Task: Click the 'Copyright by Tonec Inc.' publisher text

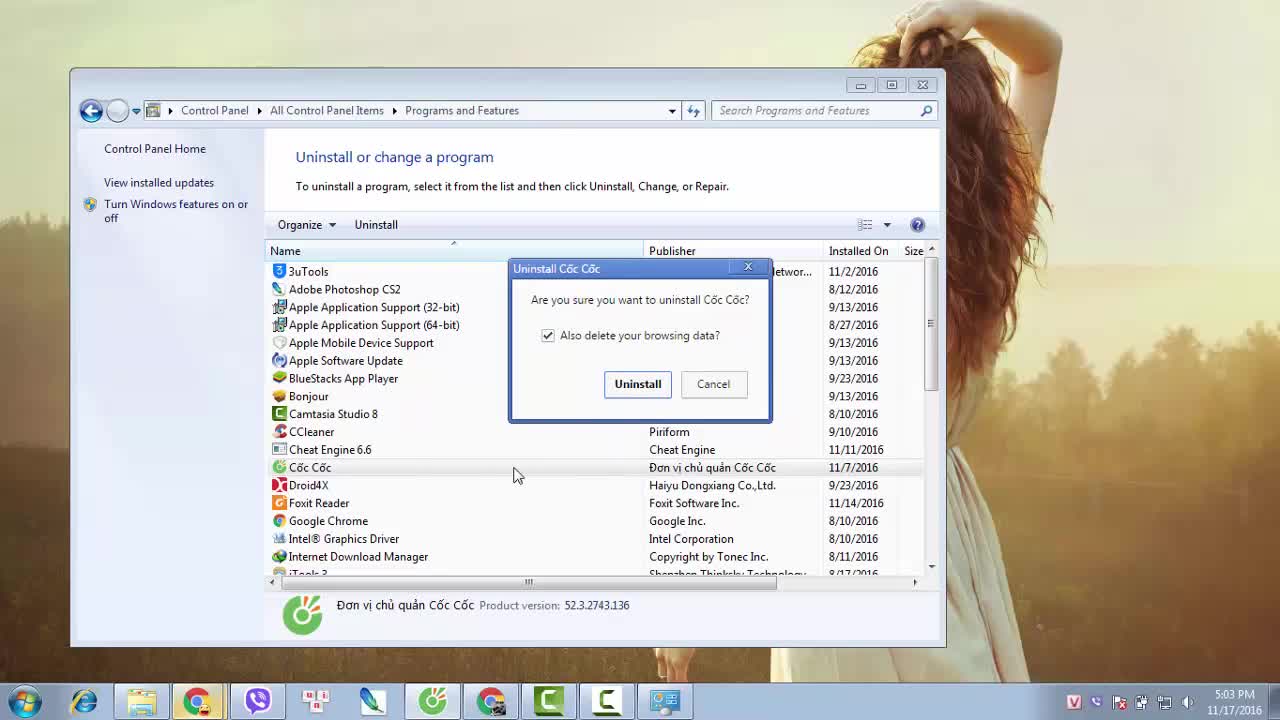Action: coord(709,557)
